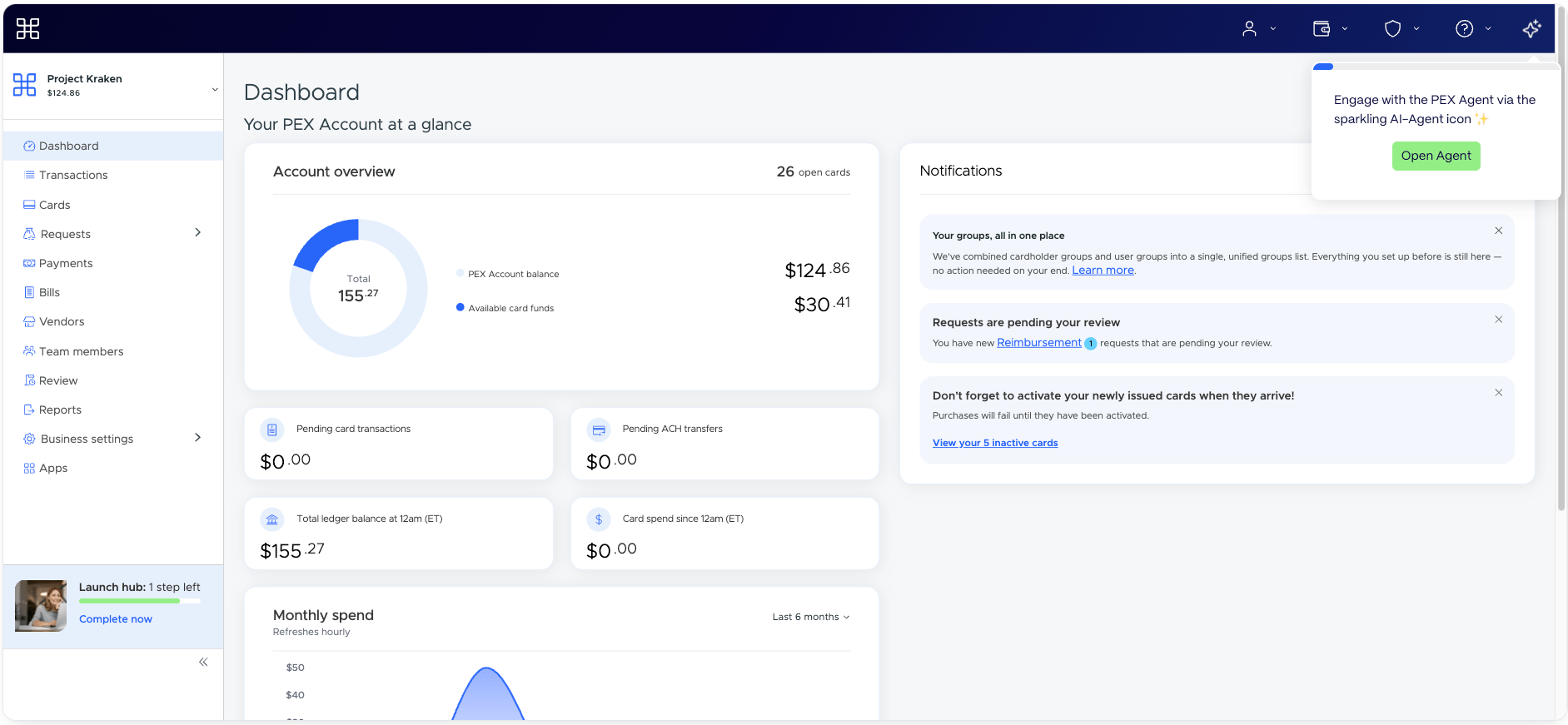This screenshot has height=725, width=1568.
Task: Click the Business settings gear icon
Action: click(29, 439)
